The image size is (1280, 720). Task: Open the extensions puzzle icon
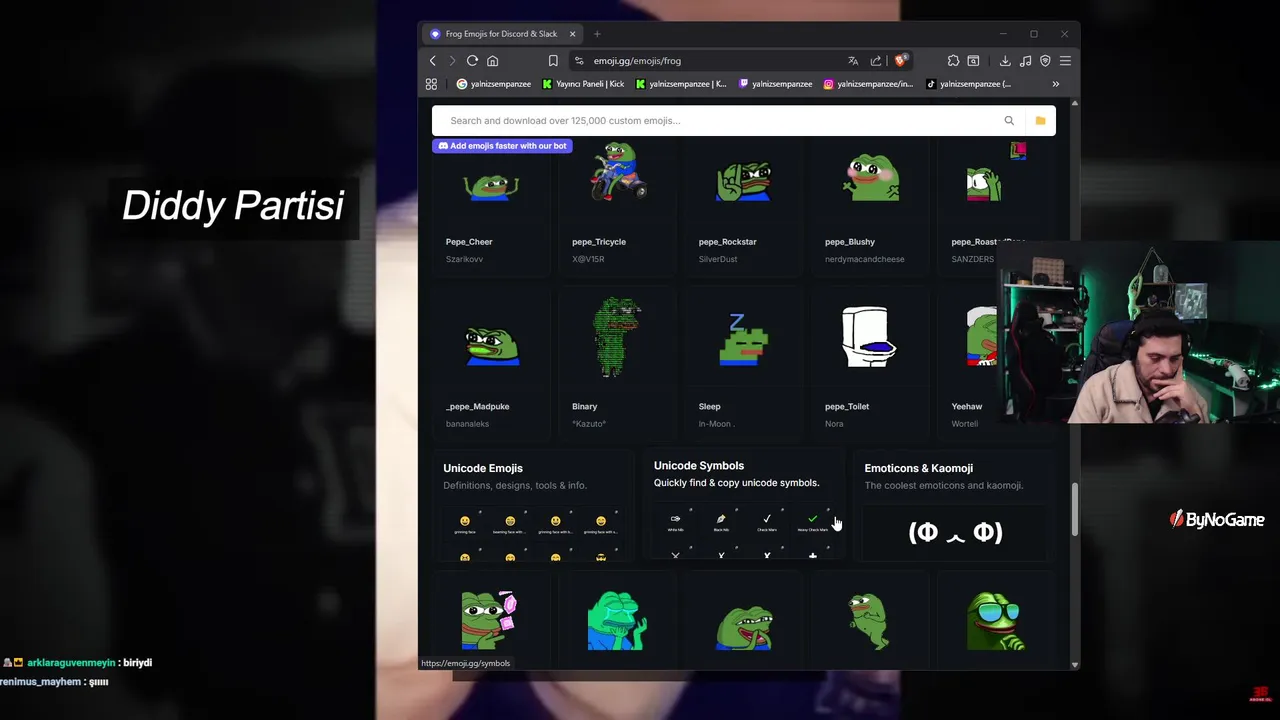953,61
